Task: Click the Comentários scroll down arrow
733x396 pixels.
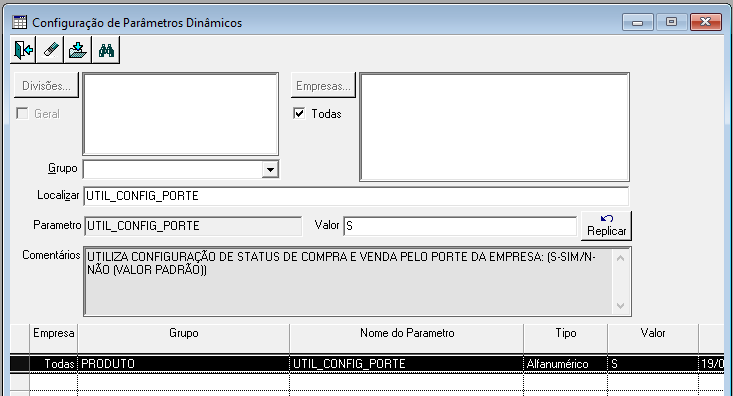Action: (x=620, y=306)
